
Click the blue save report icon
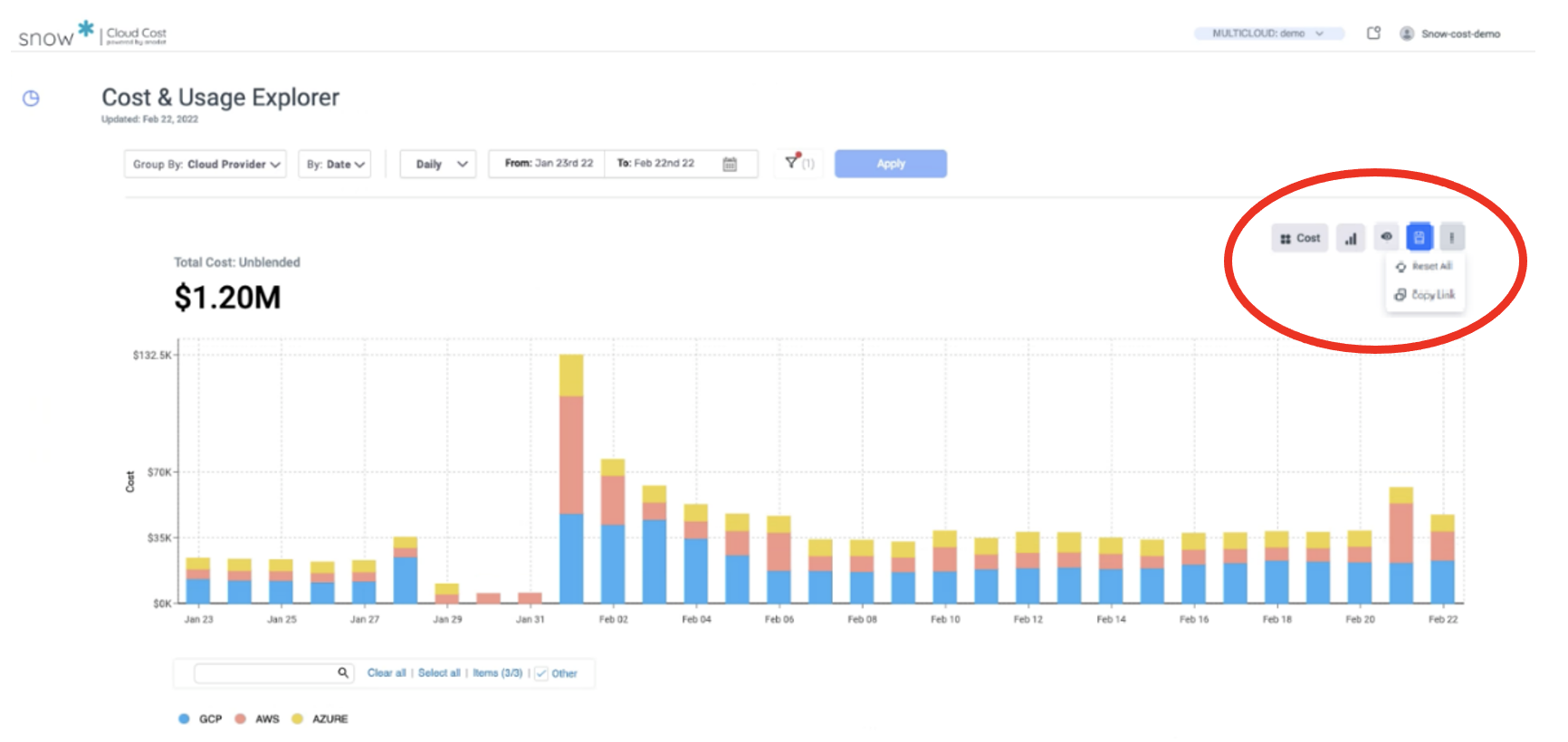(x=1420, y=237)
